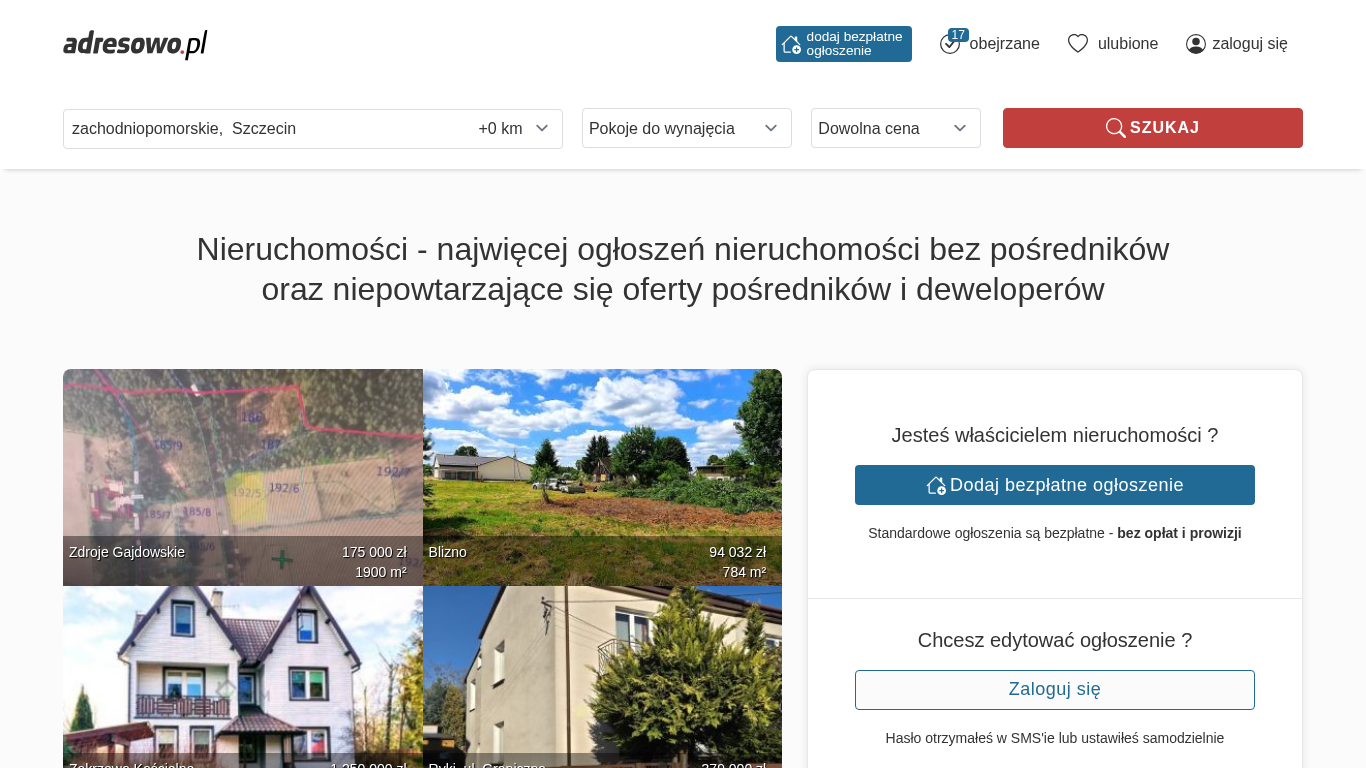
Task: Click the user profile icon
Action: tap(1196, 44)
